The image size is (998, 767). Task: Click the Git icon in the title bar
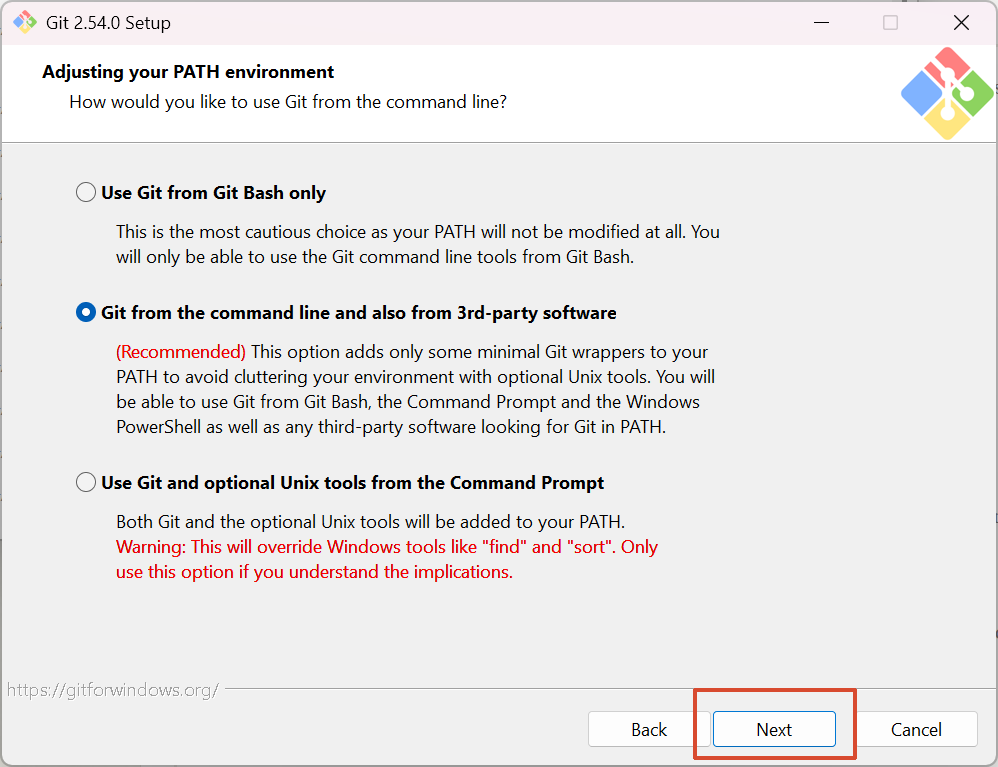point(24,22)
